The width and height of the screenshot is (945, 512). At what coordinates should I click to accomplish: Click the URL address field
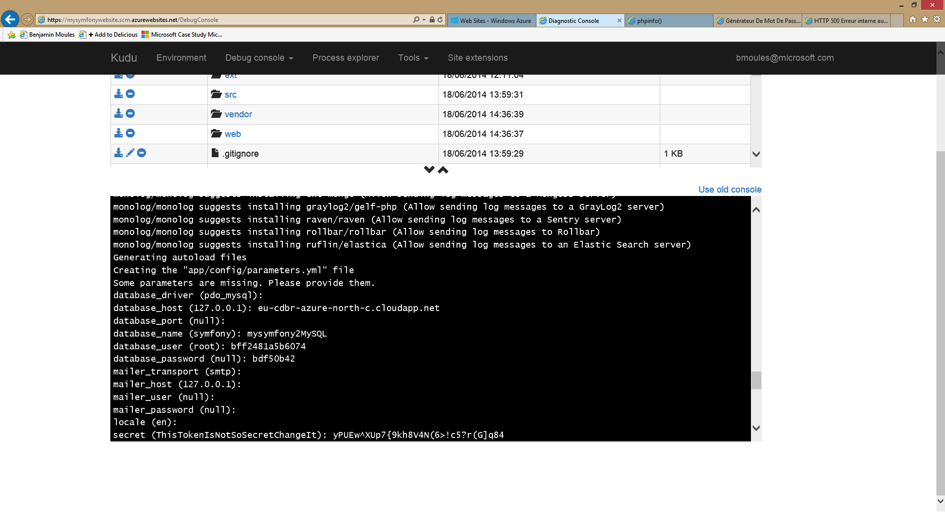tap(223, 20)
